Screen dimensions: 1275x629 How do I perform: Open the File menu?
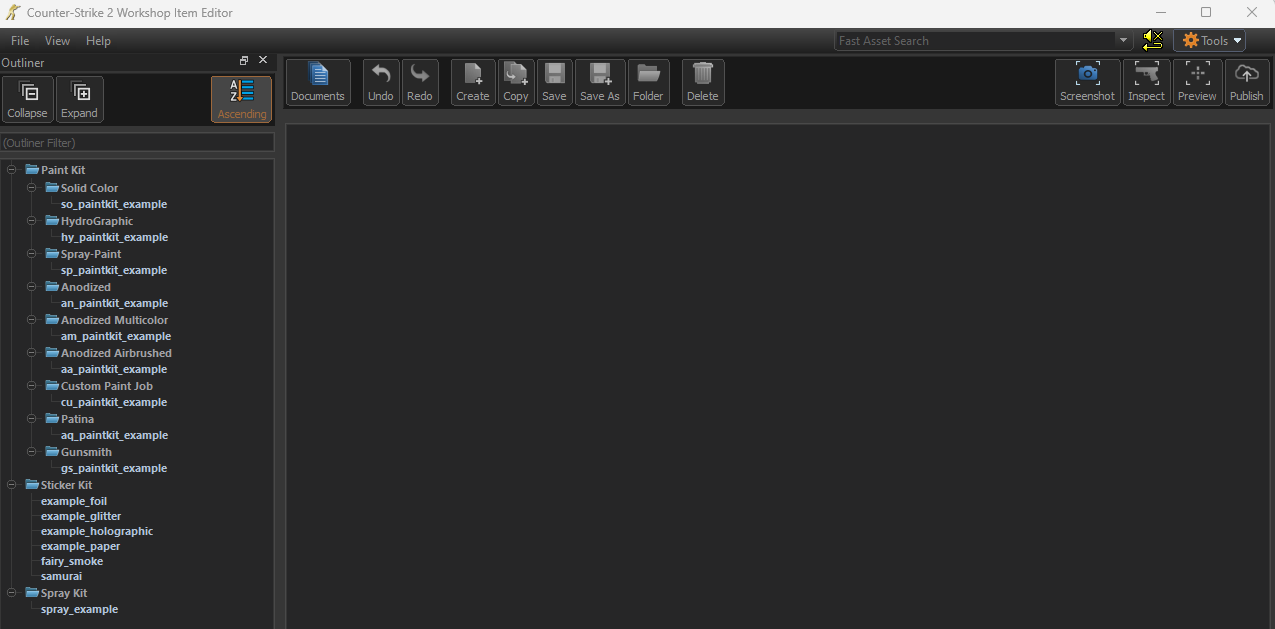pyautogui.click(x=20, y=41)
